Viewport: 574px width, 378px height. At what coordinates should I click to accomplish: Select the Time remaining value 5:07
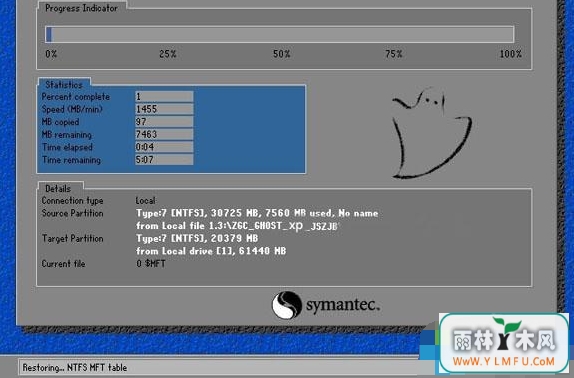pos(164,160)
